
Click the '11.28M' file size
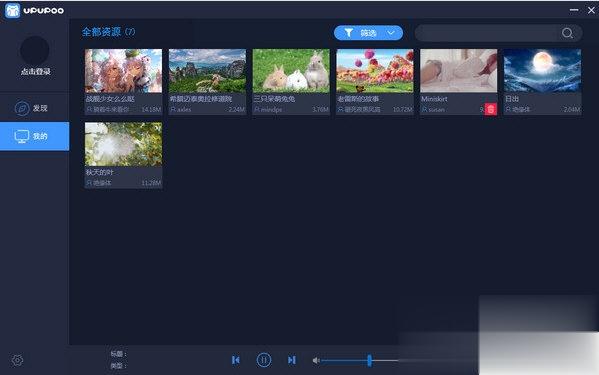click(x=151, y=183)
